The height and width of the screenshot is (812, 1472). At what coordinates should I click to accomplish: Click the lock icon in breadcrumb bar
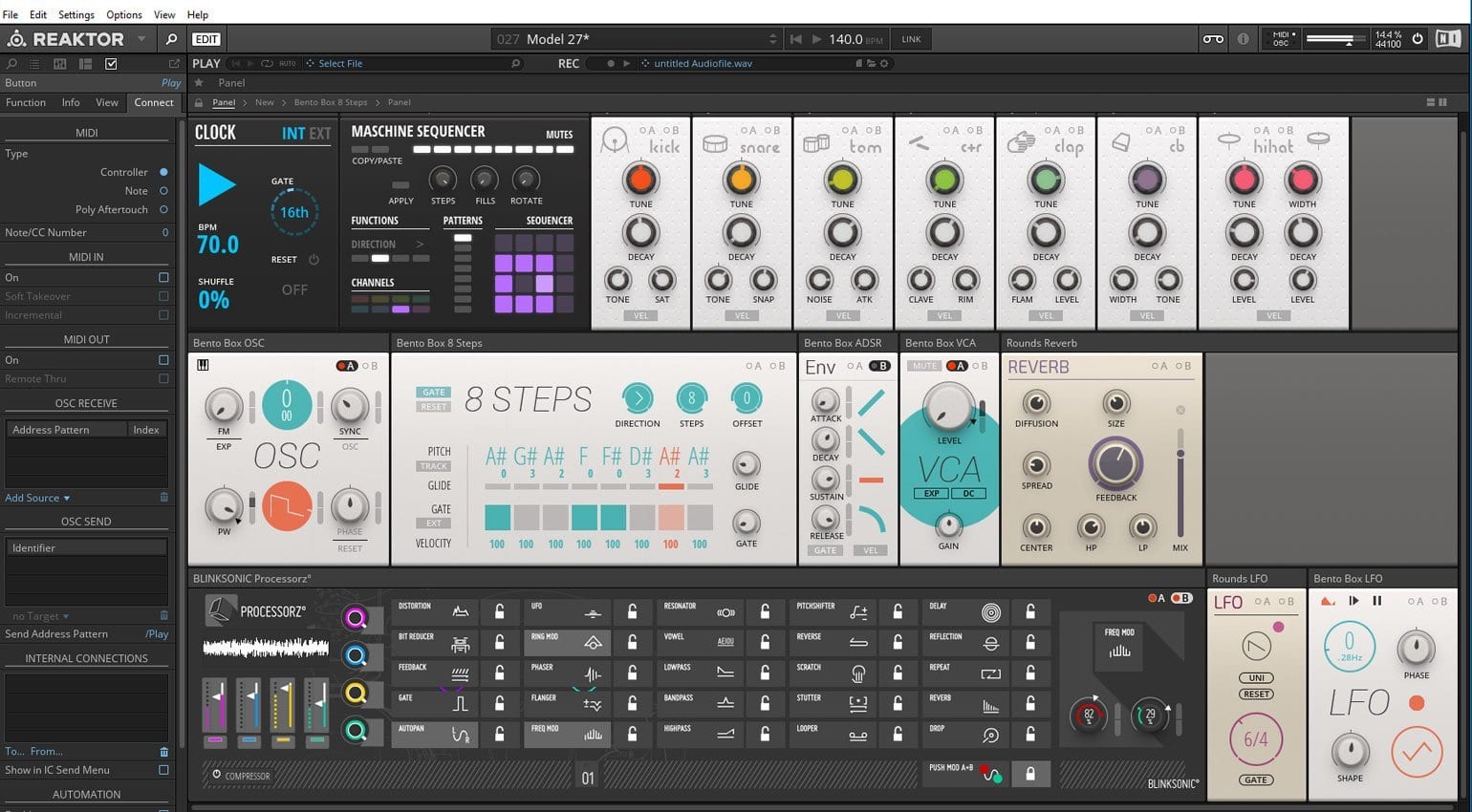[x=199, y=102]
